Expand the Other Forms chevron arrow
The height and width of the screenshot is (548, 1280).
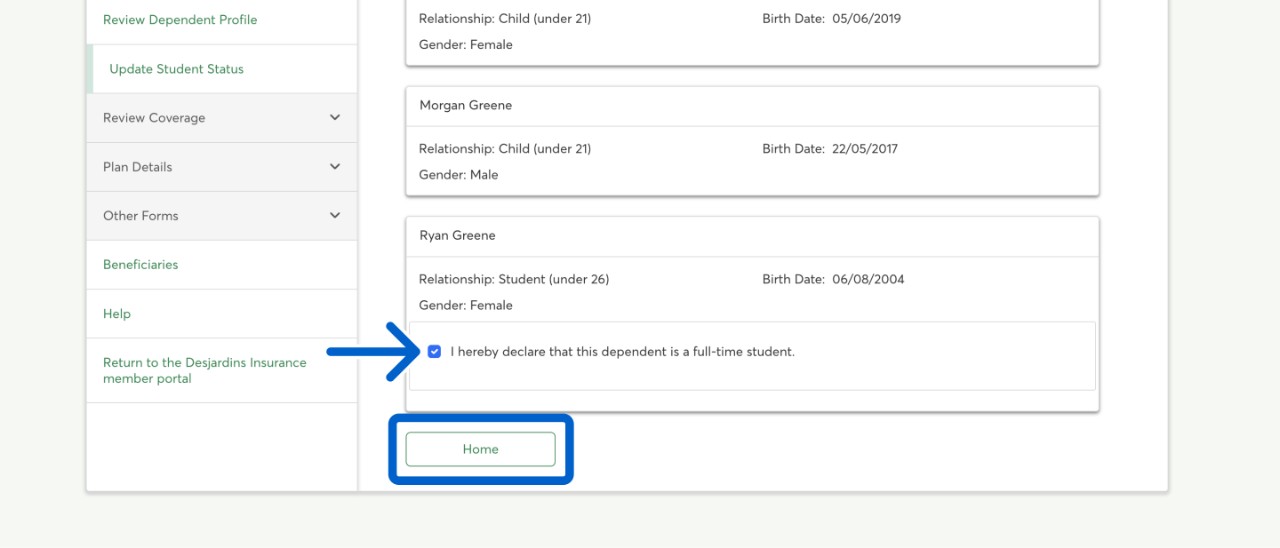tap(335, 216)
